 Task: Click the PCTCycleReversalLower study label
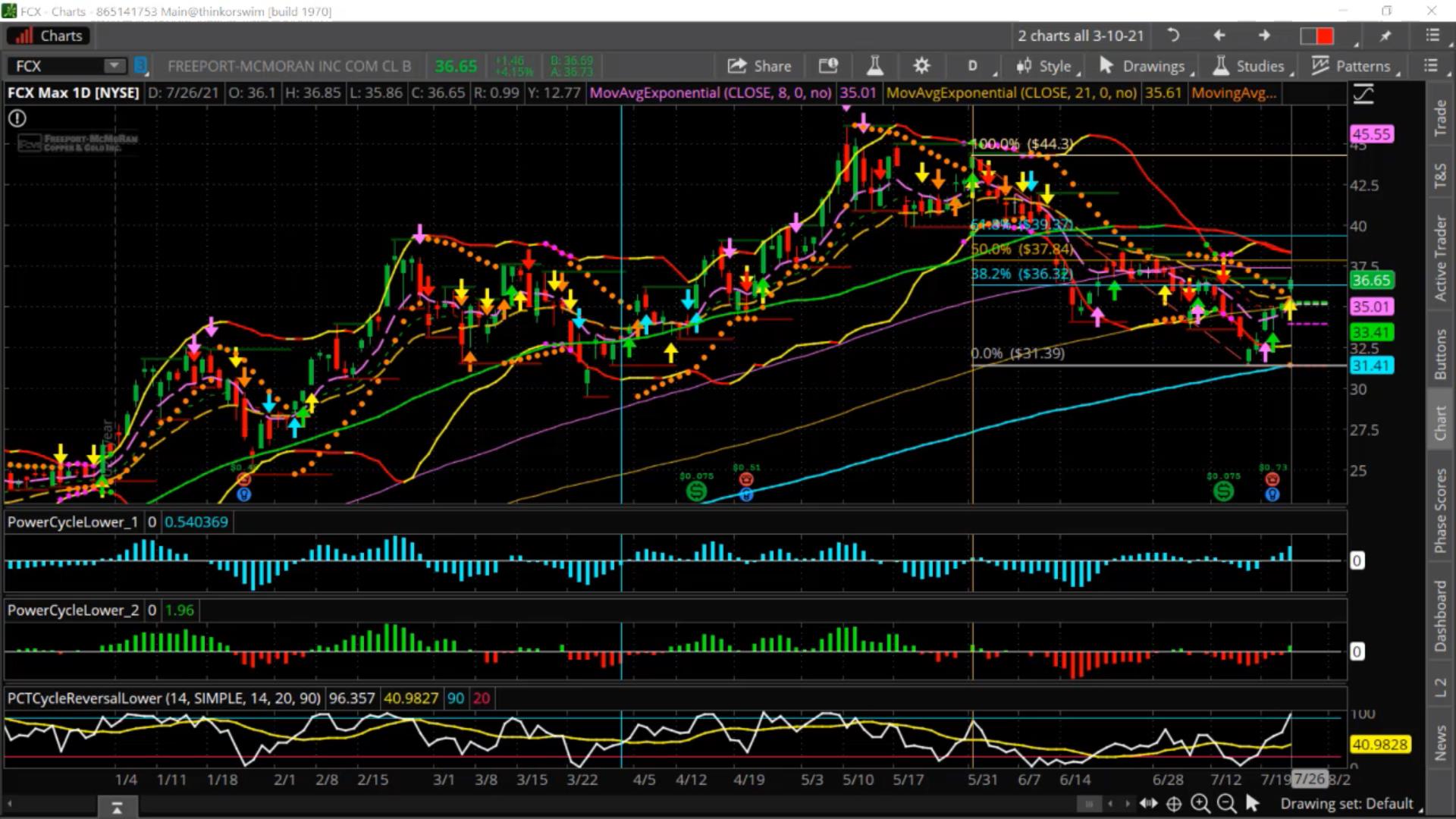tap(164, 698)
